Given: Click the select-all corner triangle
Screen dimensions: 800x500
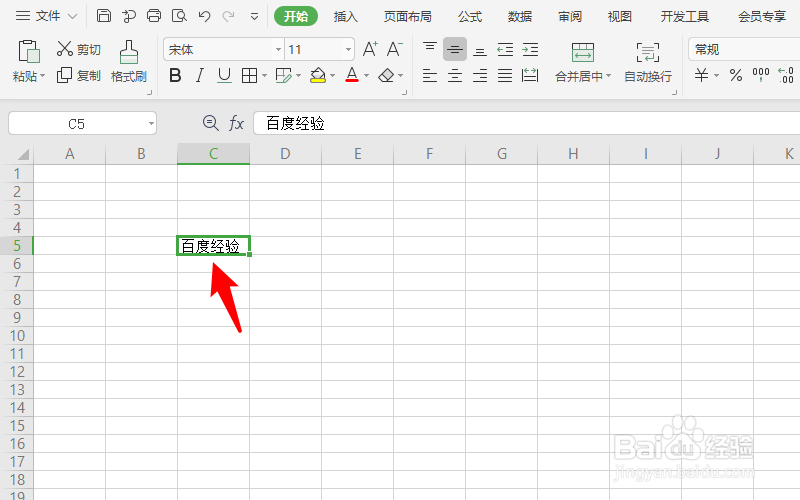Looking at the screenshot, I should tap(21, 154).
